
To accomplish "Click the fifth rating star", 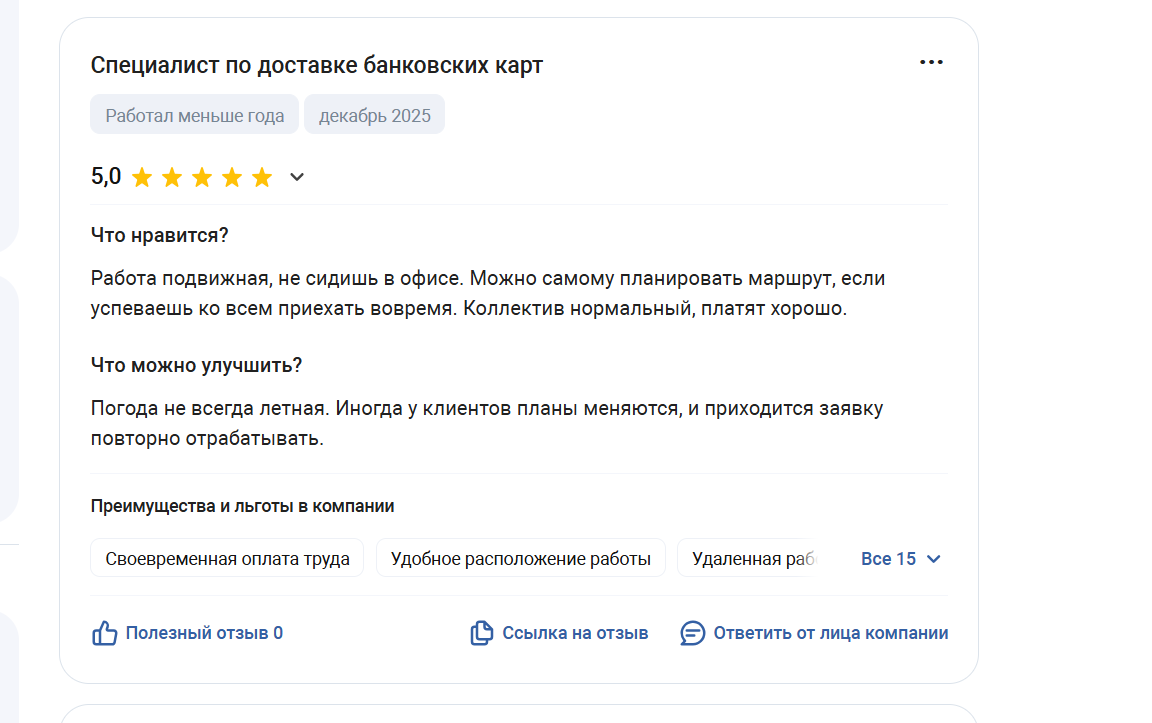I will click(262, 178).
